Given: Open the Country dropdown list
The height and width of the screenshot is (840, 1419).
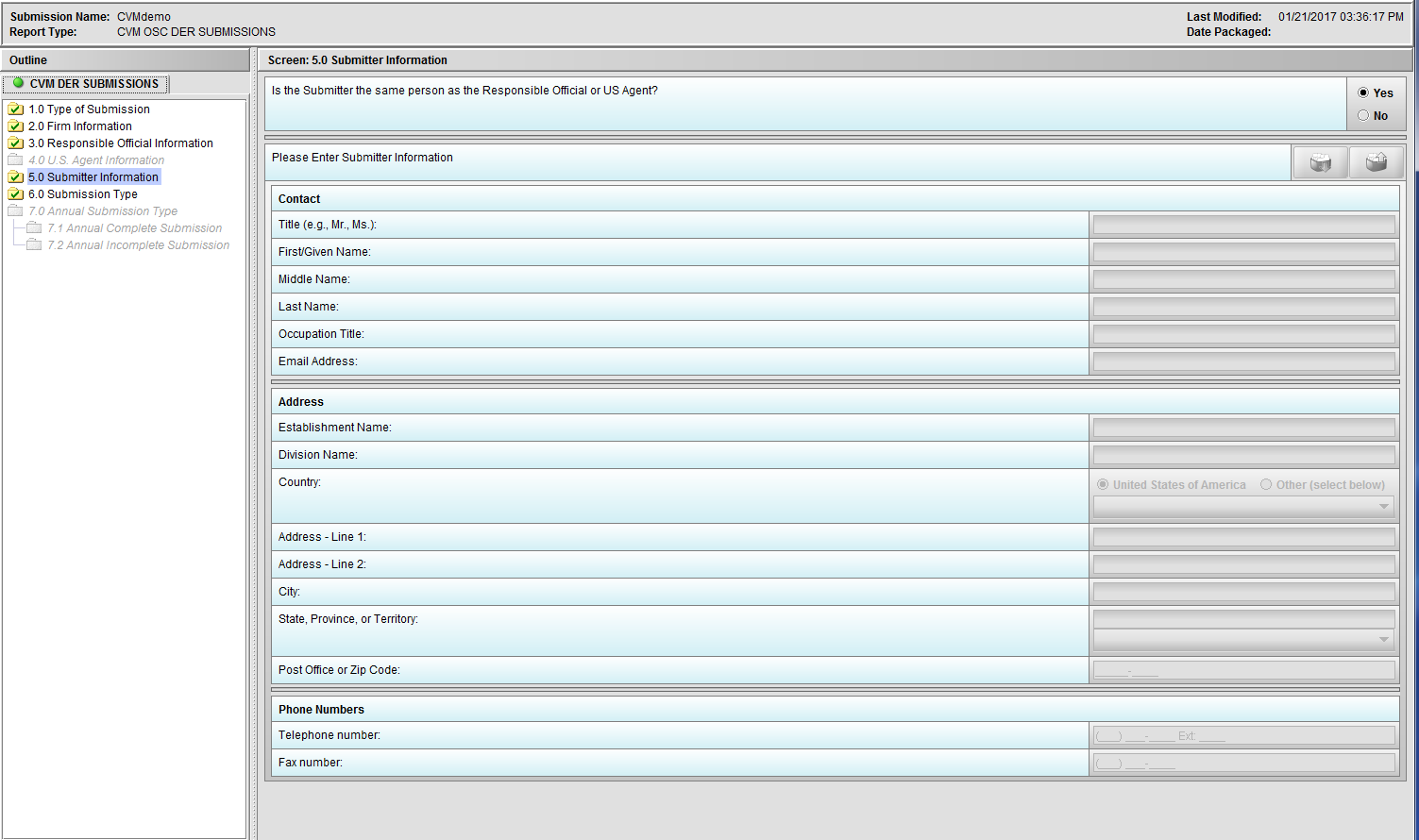Looking at the screenshot, I should coord(1243,507).
